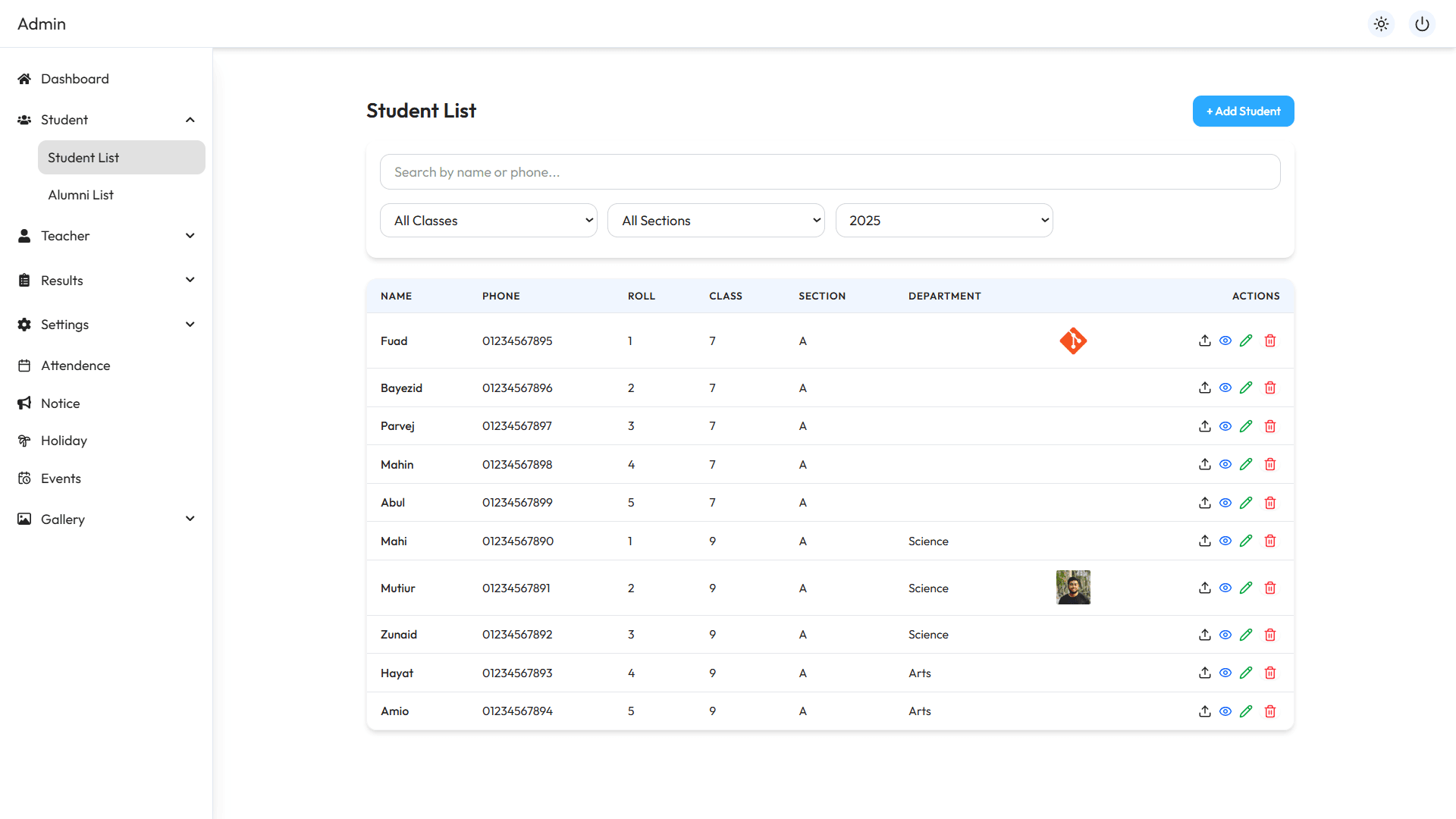This screenshot has width=1456, height=819.
Task: View Parvej's details with the eye icon
Action: [1225, 426]
